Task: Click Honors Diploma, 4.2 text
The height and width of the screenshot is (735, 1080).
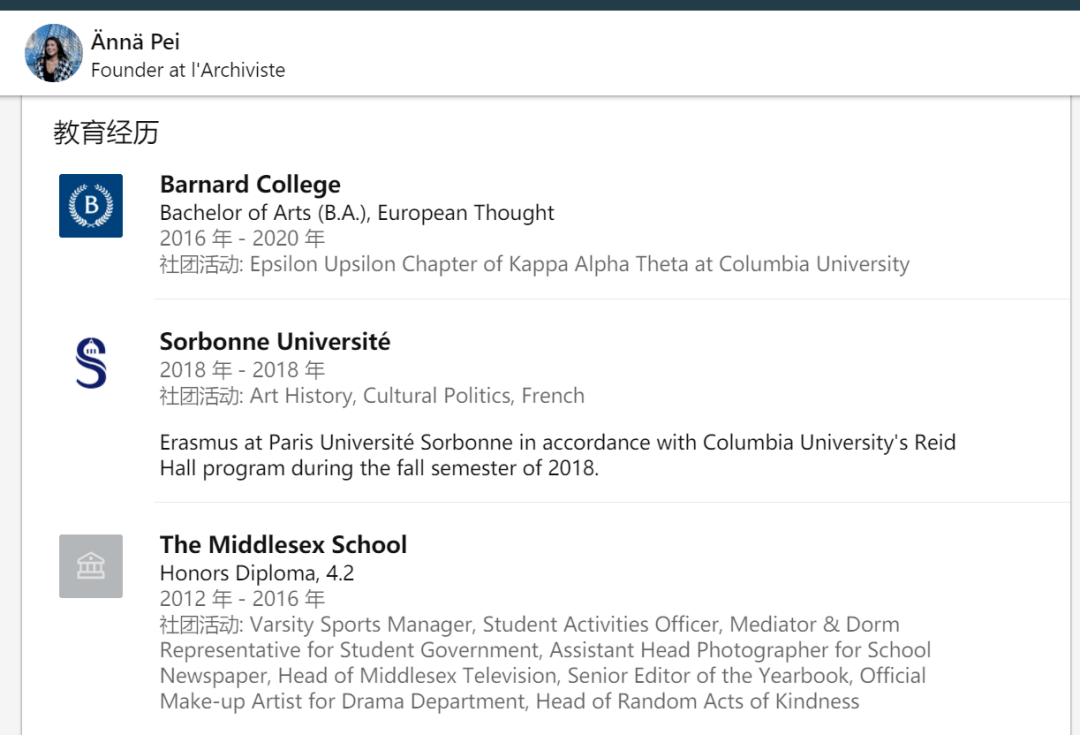Action: (257, 574)
